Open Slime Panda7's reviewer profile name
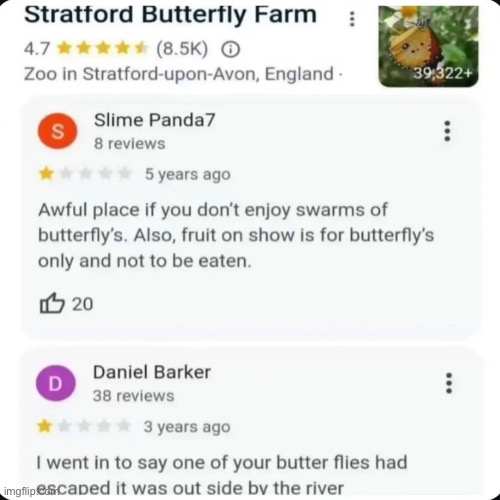The width and height of the screenshot is (500, 500). 154,120
